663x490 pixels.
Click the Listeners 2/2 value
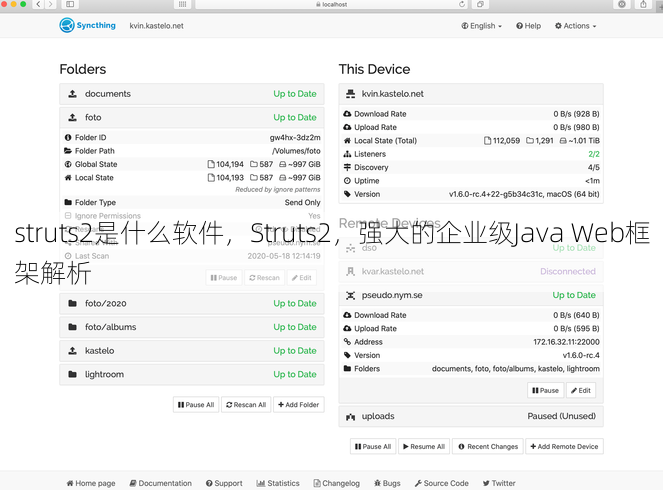tap(594, 154)
